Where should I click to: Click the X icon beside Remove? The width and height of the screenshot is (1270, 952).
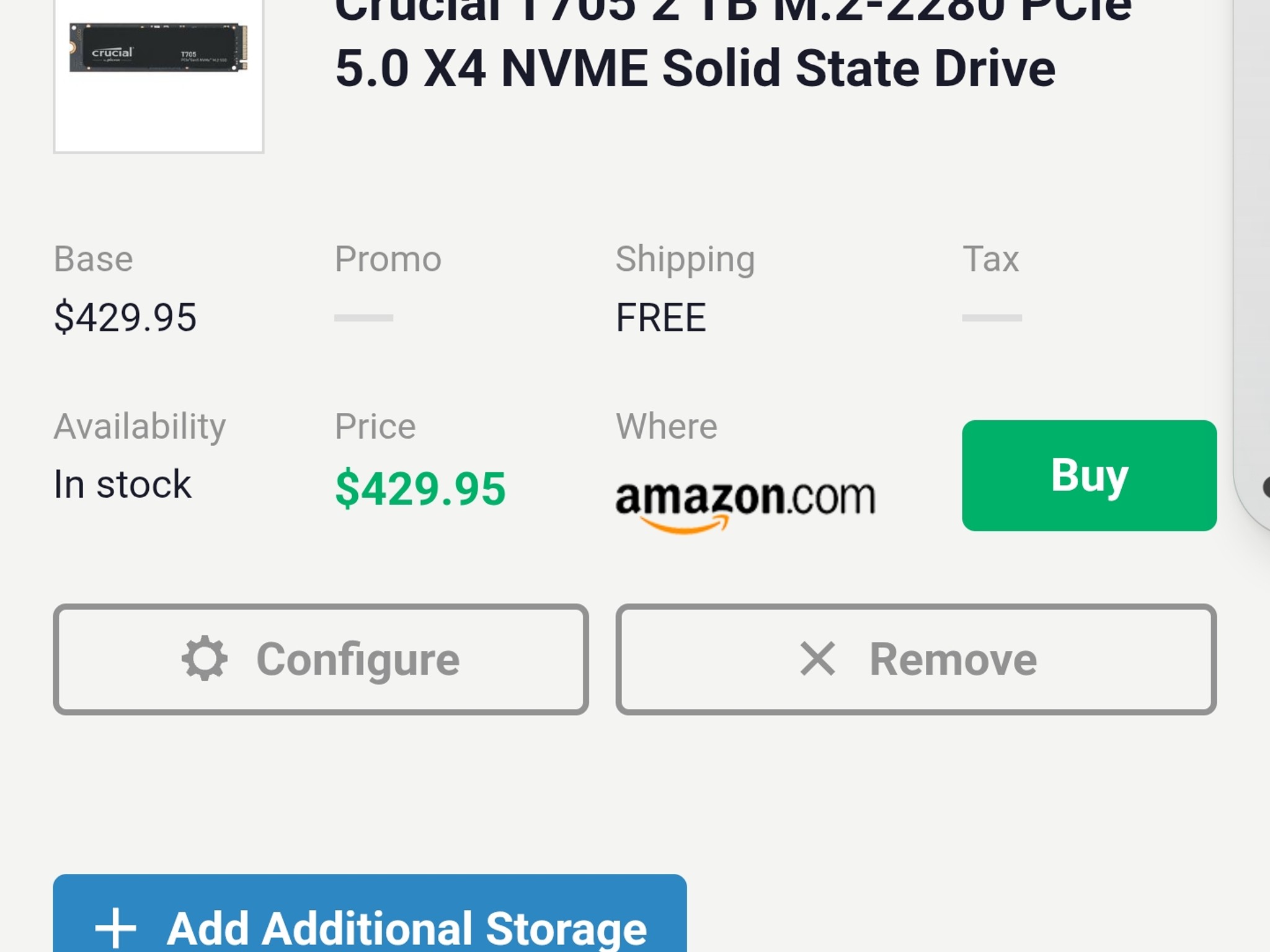(x=818, y=659)
